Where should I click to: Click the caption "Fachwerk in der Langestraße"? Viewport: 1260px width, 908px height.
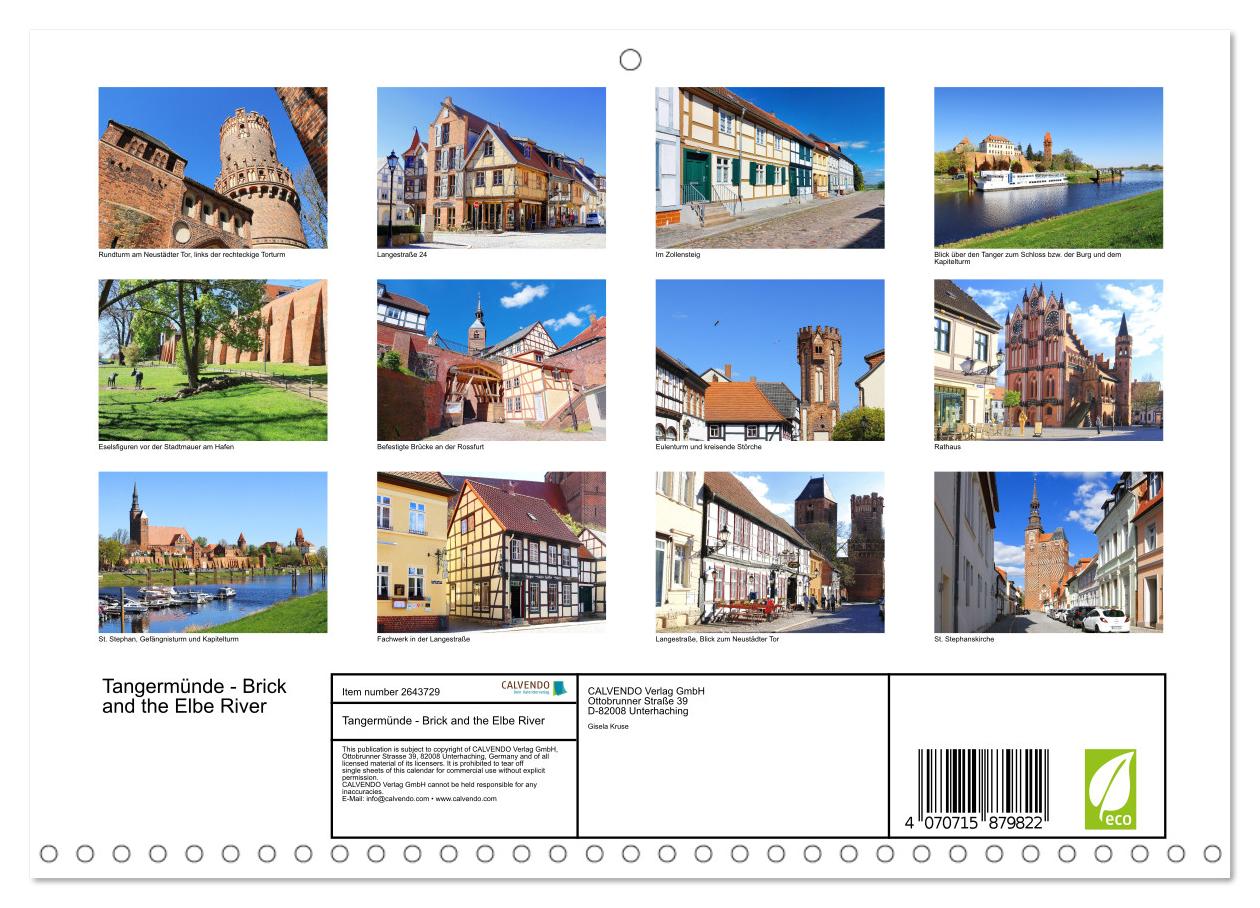[423, 639]
